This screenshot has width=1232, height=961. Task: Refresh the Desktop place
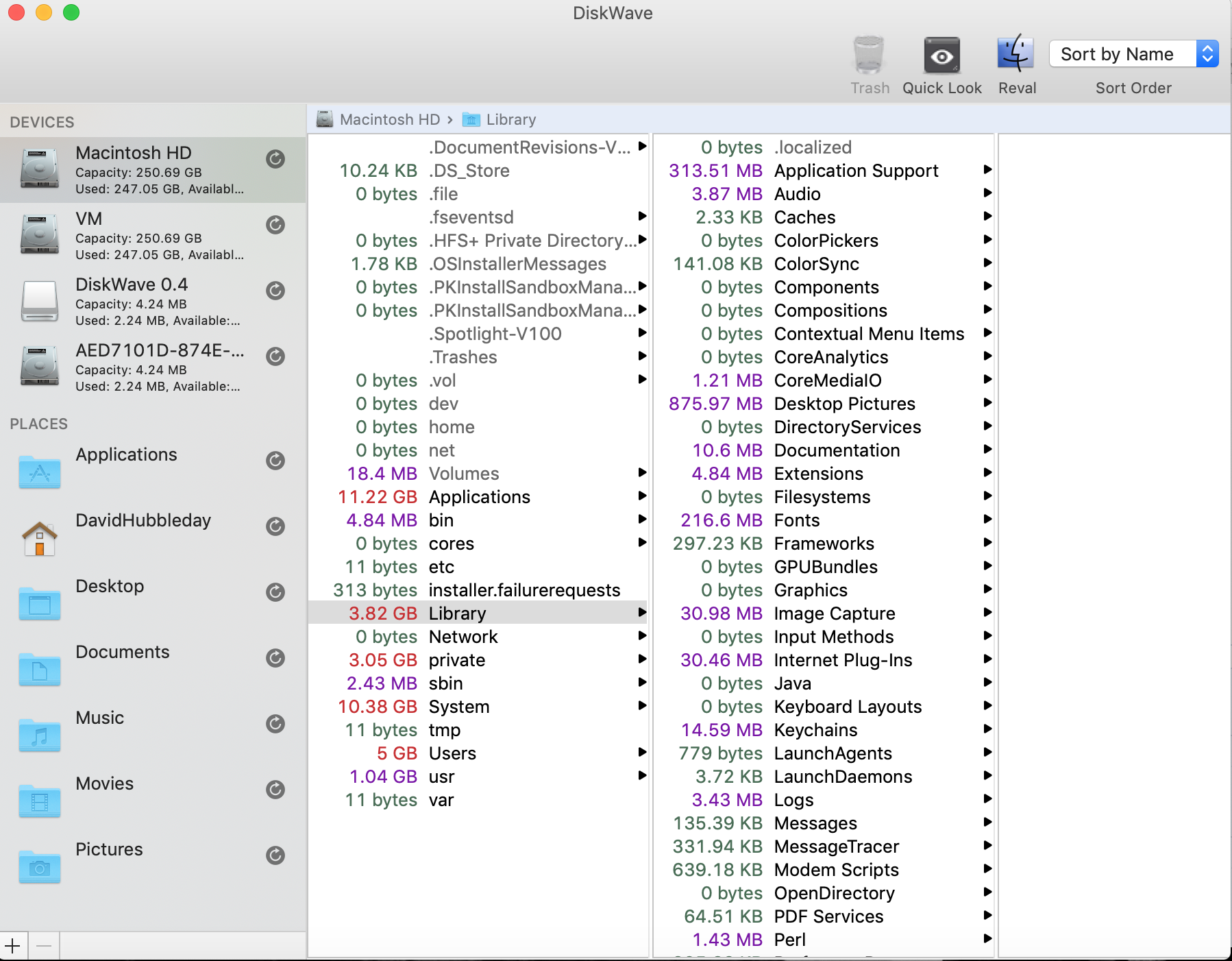tap(275, 592)
